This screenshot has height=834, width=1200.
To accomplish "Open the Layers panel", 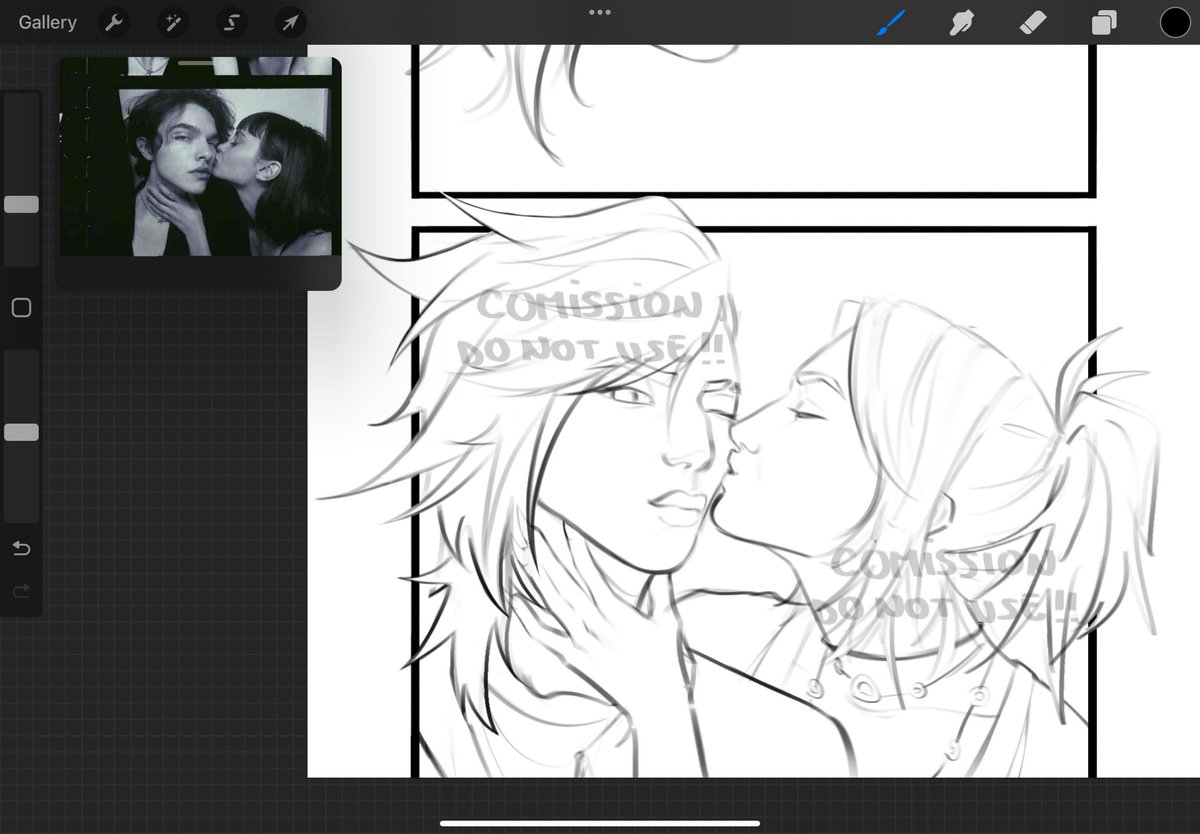I will [x=1103, y=20].
